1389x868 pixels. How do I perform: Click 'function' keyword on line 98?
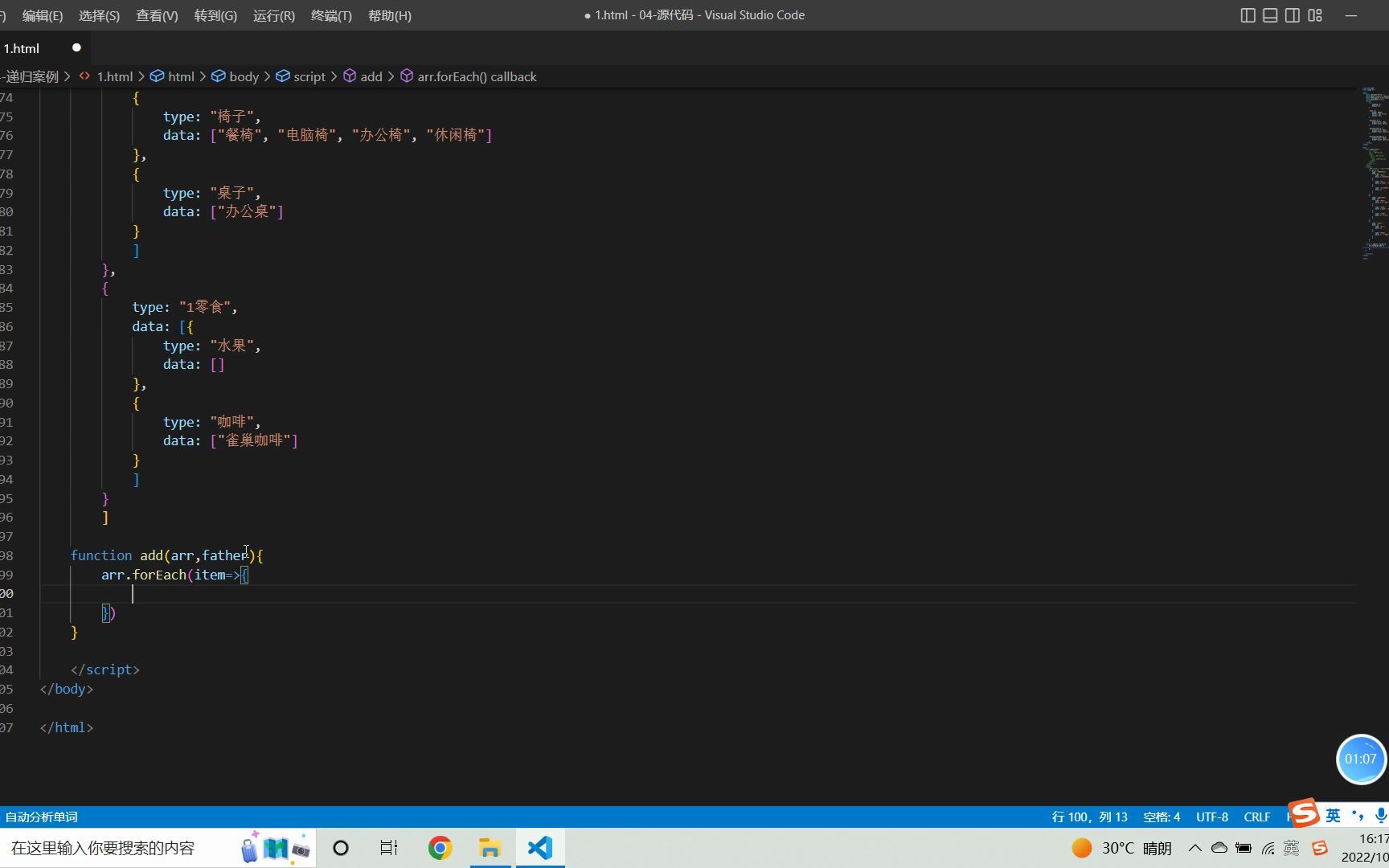(101, 555)
